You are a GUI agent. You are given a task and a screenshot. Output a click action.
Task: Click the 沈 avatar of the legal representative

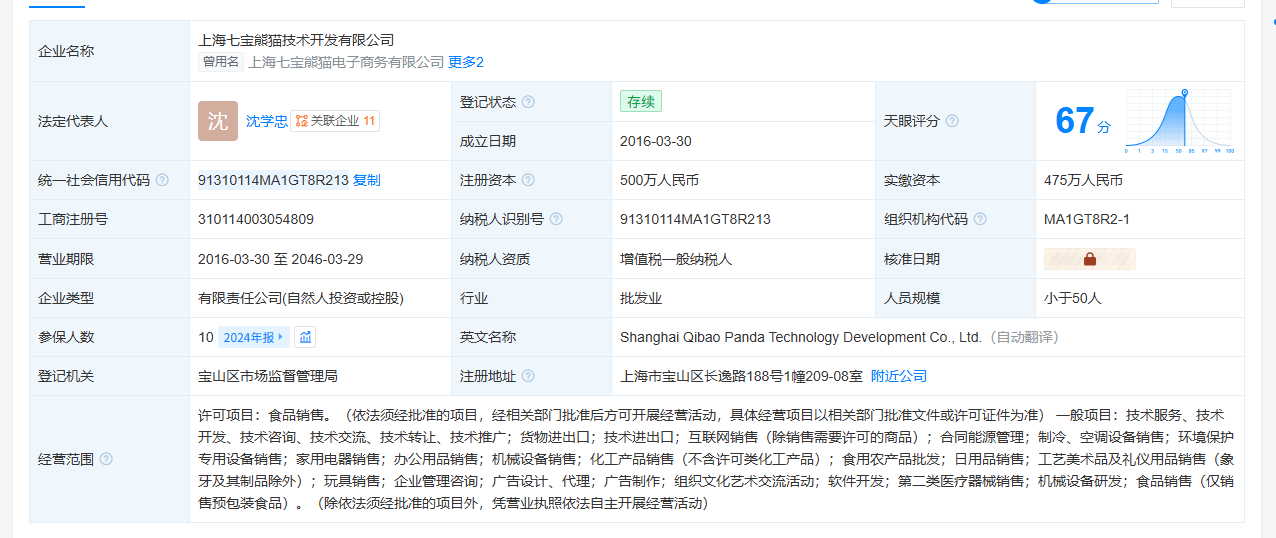point(217,121)
